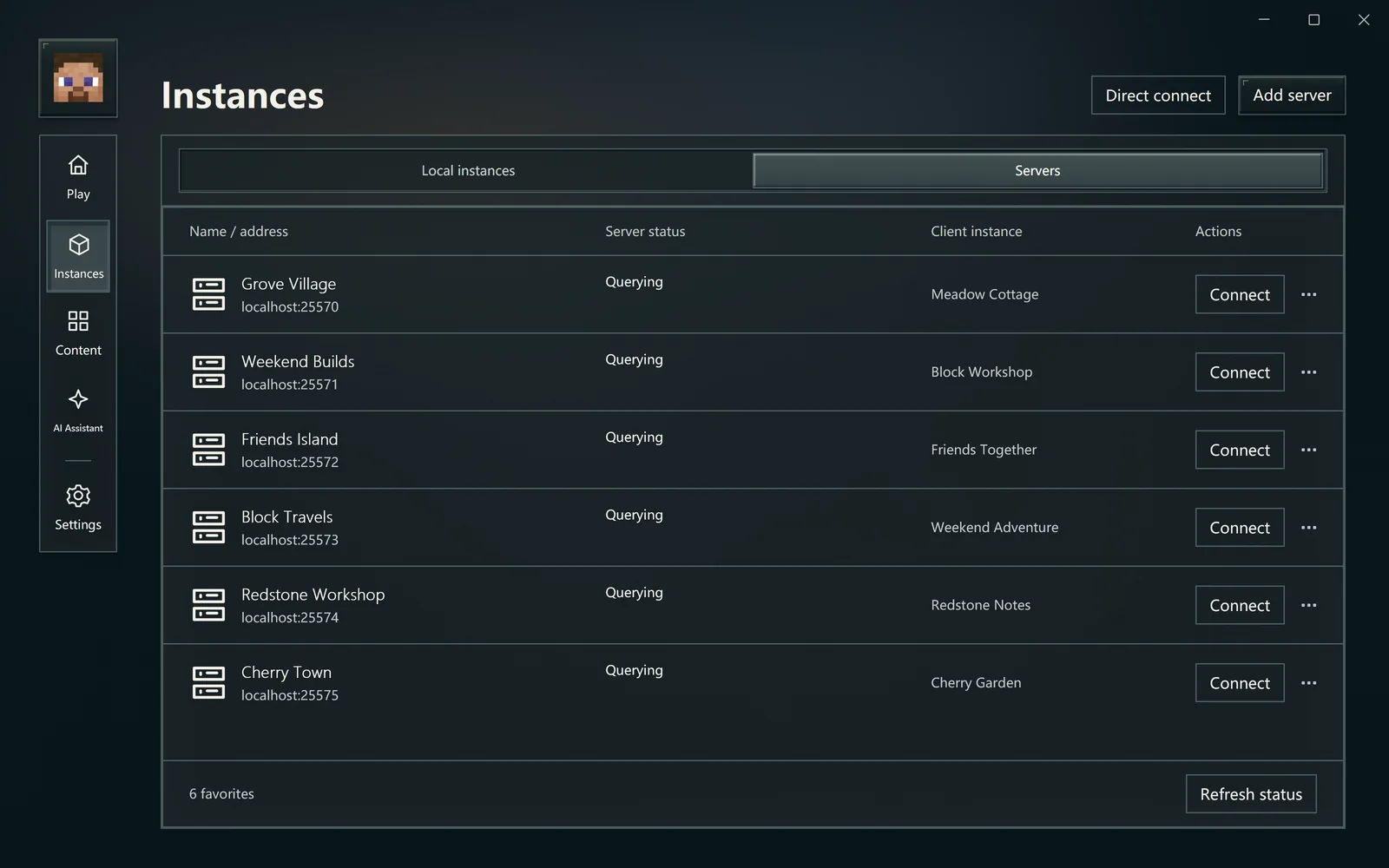Refresh status of all servers
Image resolution: width=1389 pixels, height=868 pixels.
[x=1251, y=794]
